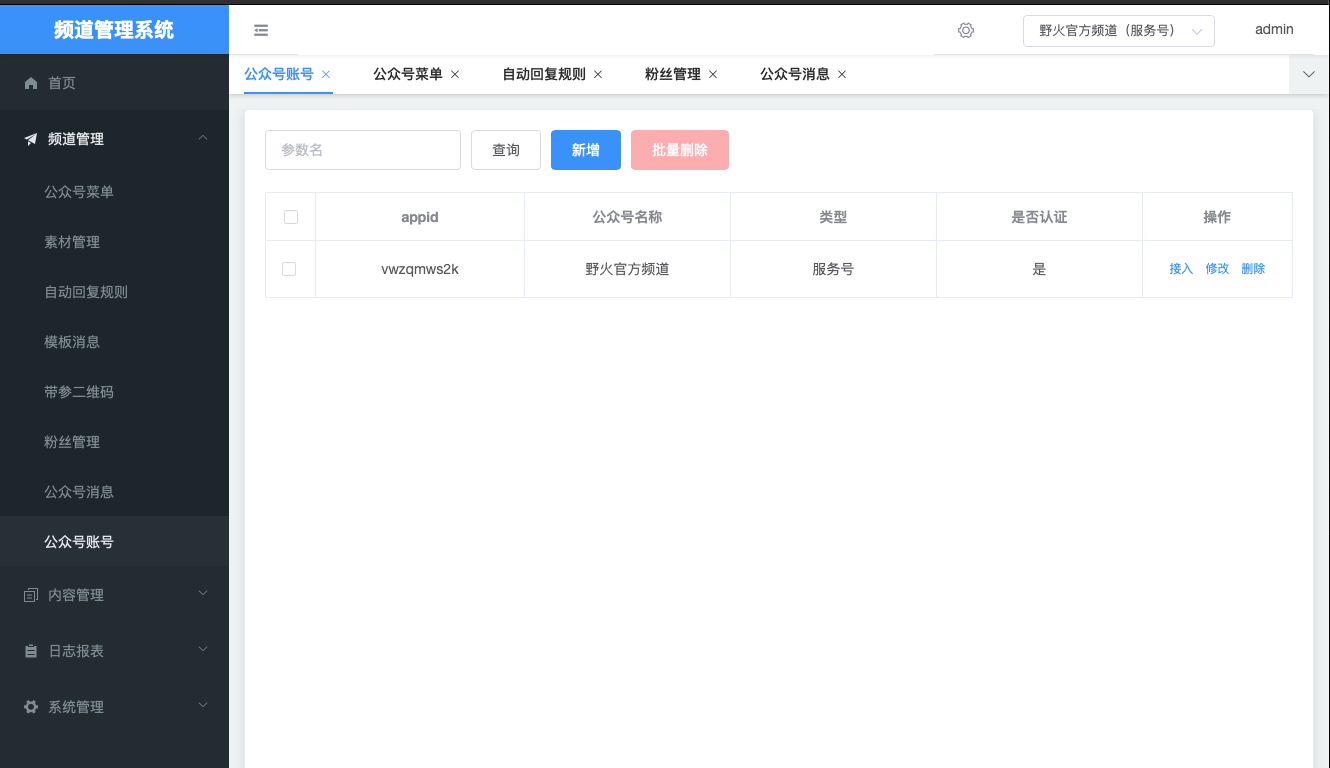Collapse sidebar using the hamburger icon
This screenshot has height=768, width=1330.
tap(261, 31)
